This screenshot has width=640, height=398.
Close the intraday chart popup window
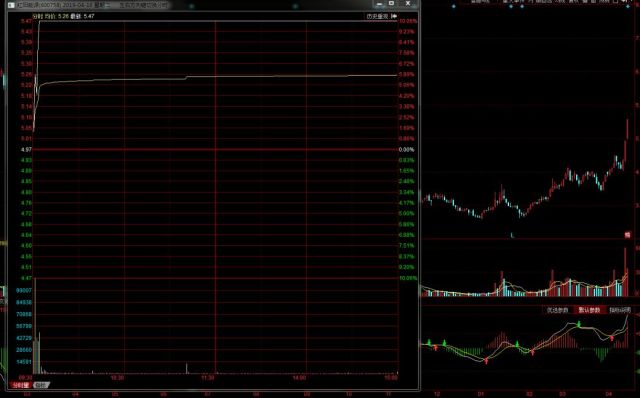tap(408, 3)
